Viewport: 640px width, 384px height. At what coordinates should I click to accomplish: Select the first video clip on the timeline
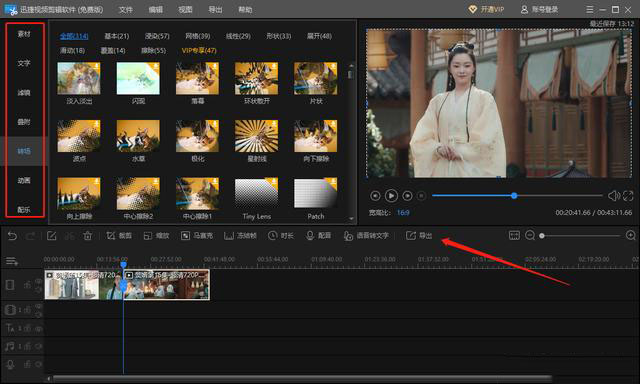tap(84, 284)
